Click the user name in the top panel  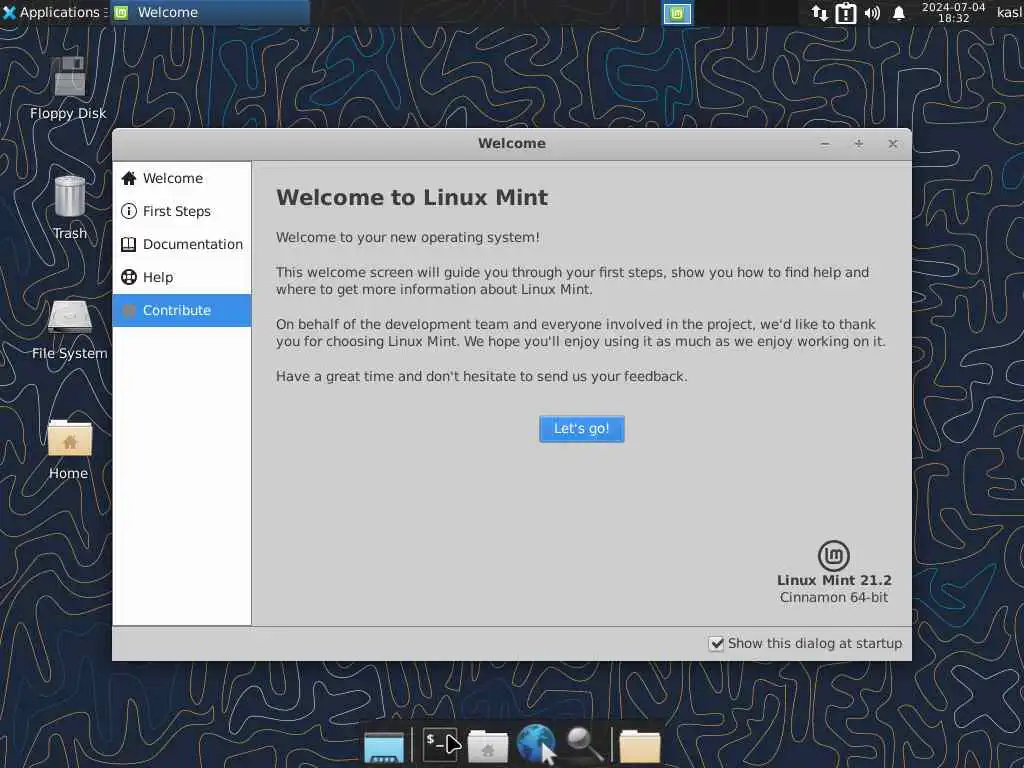[1010, 12]
